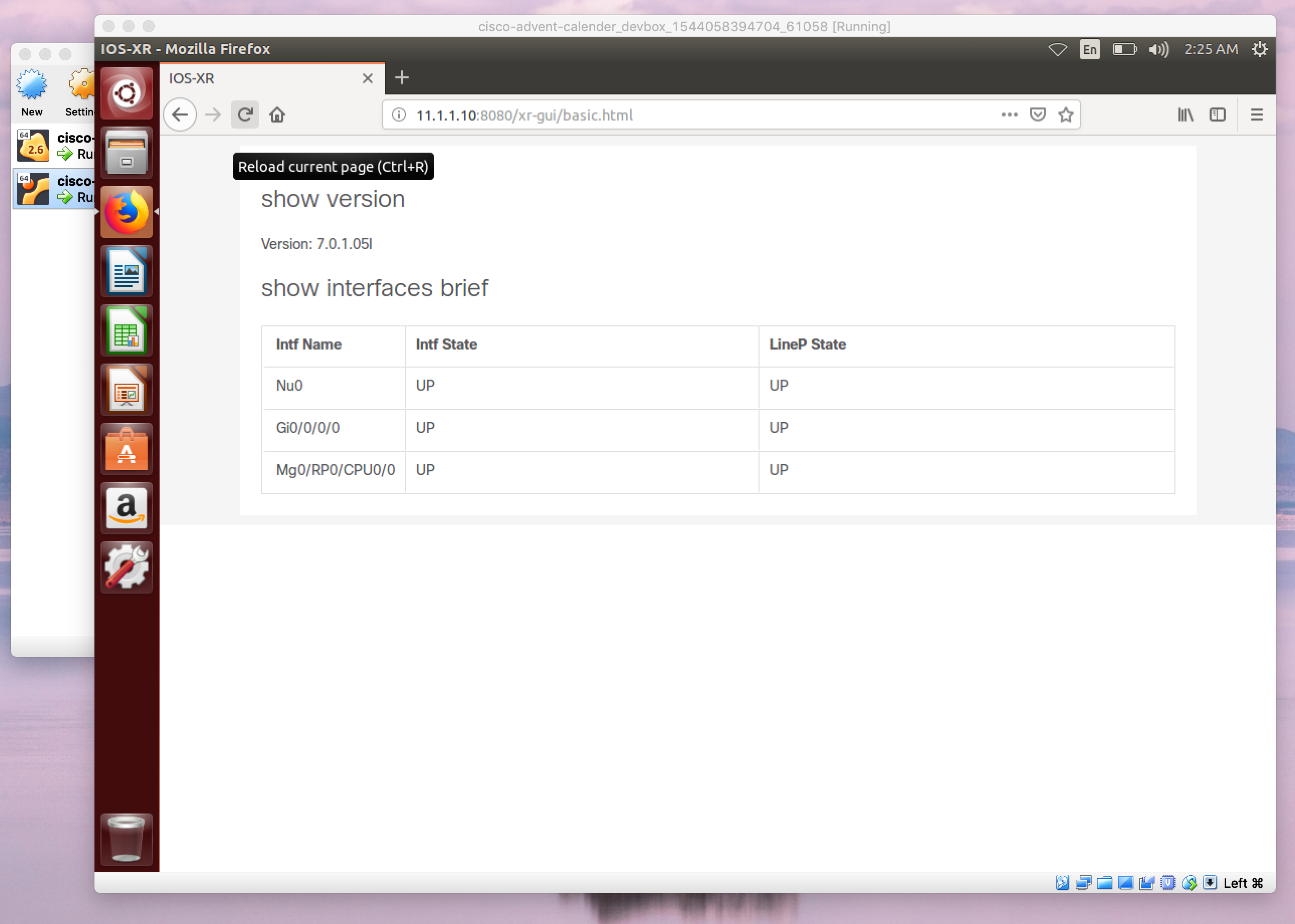Image resolution: width=1295 pixels, height=924 pixels.
Task: Click VirtualBox display status icon
Action: click(1125, 882)
